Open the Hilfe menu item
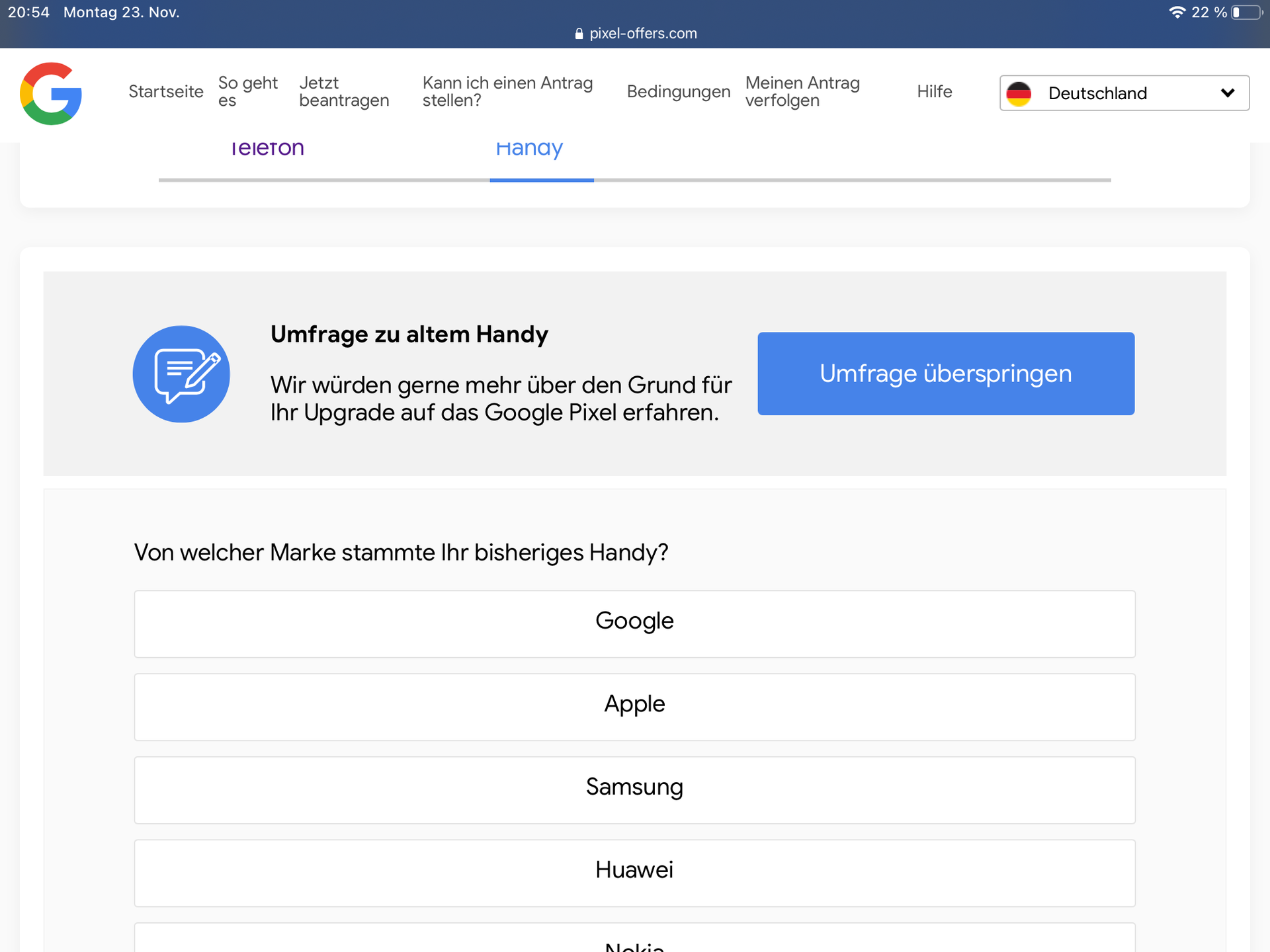This screenshot has height=952, width=1270. [935, 91]
